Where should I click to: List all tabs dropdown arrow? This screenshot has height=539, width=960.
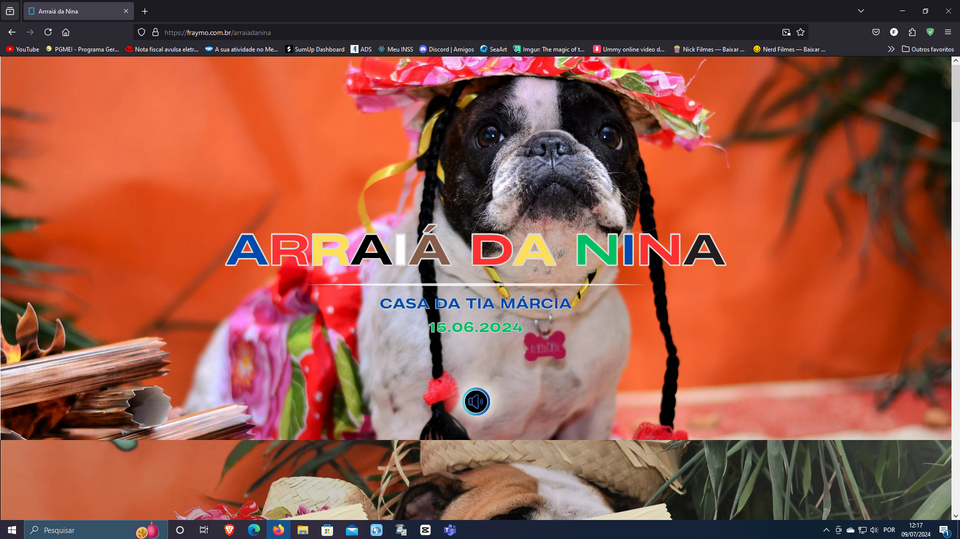click(860, 11)
